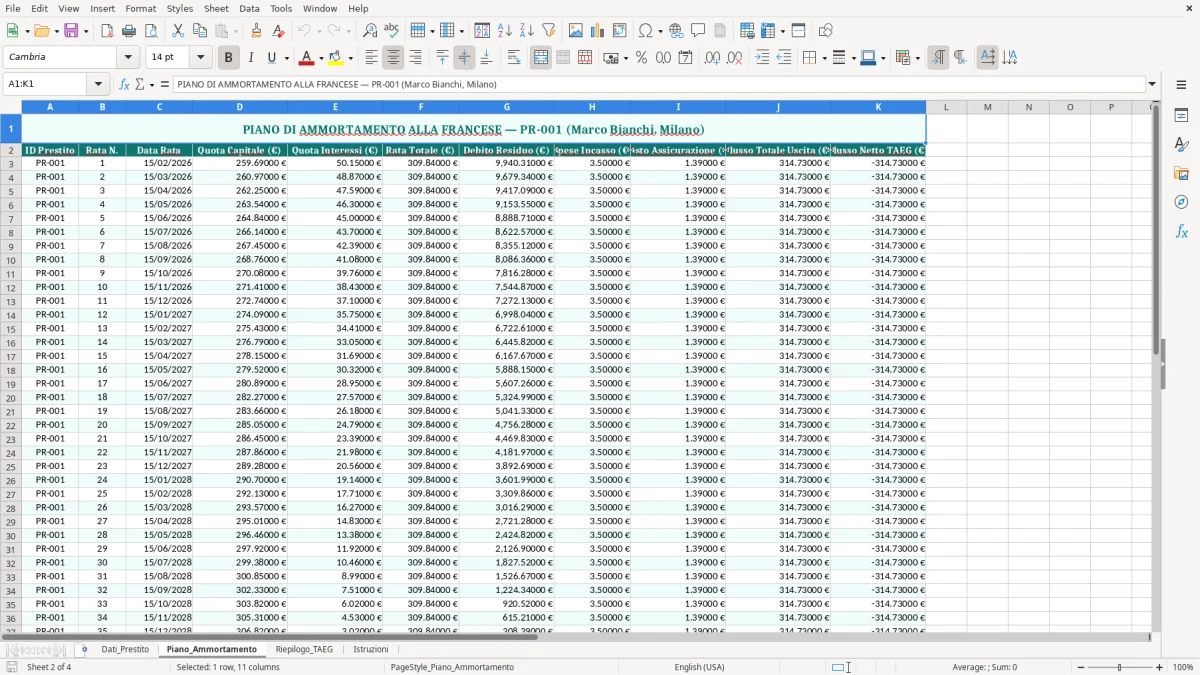Screen dimensions: 1200x675
Task: Select column header G
Action: click(507, 106)
